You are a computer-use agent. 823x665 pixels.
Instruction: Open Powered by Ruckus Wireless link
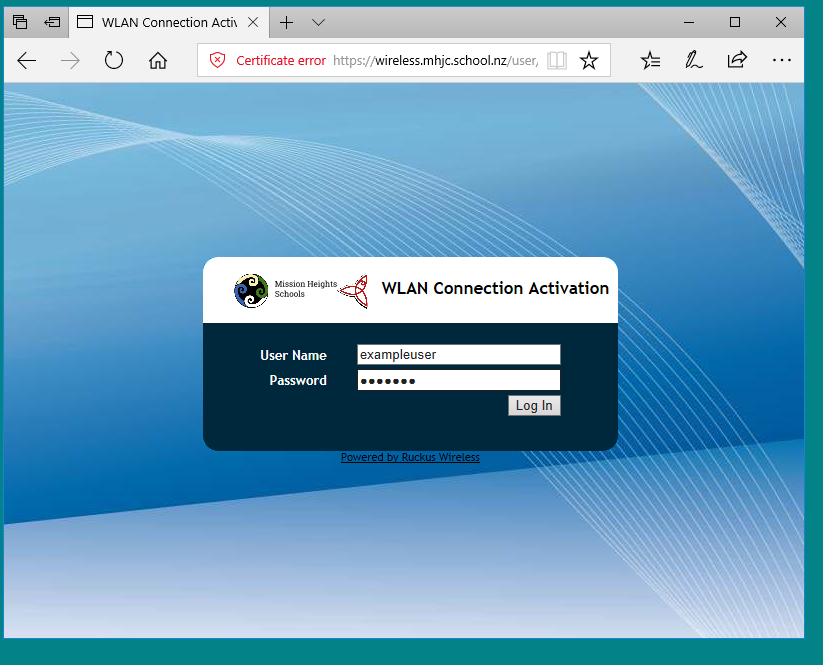click(410, 458)
